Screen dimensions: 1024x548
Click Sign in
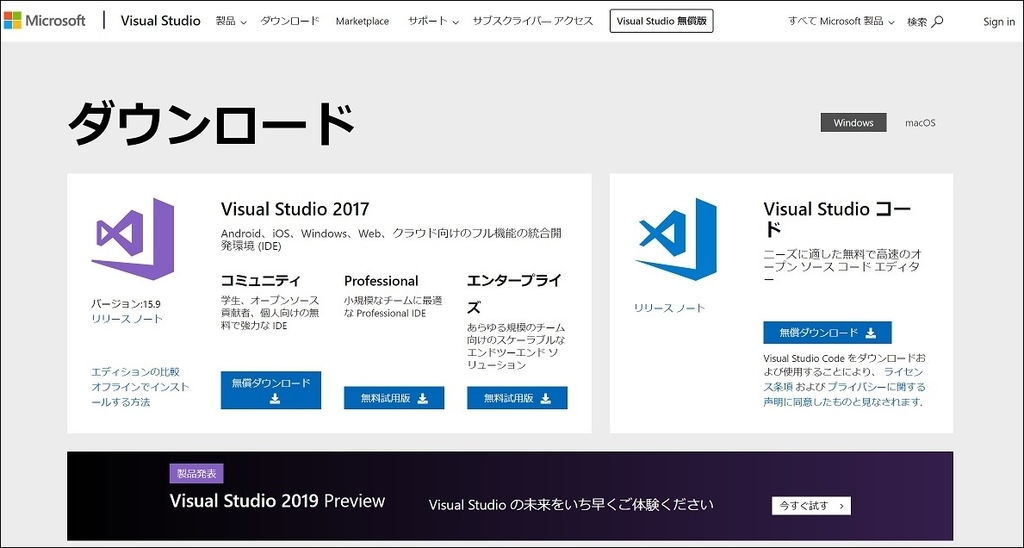pyautogui.click(x=999, y=22)
